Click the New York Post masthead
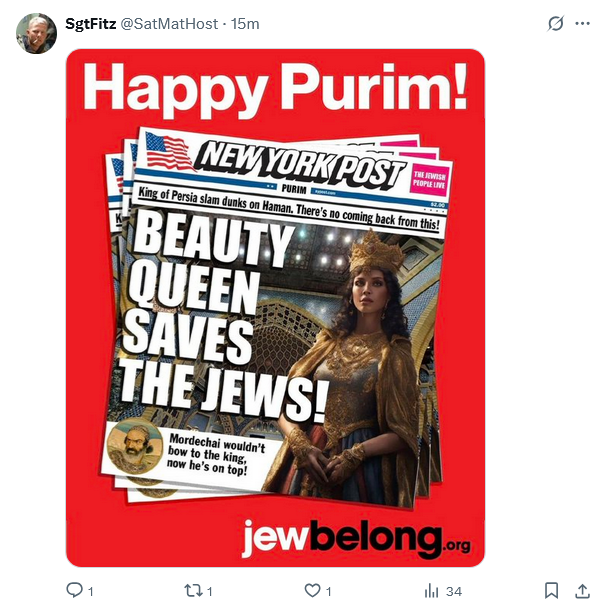 [300, 160]
